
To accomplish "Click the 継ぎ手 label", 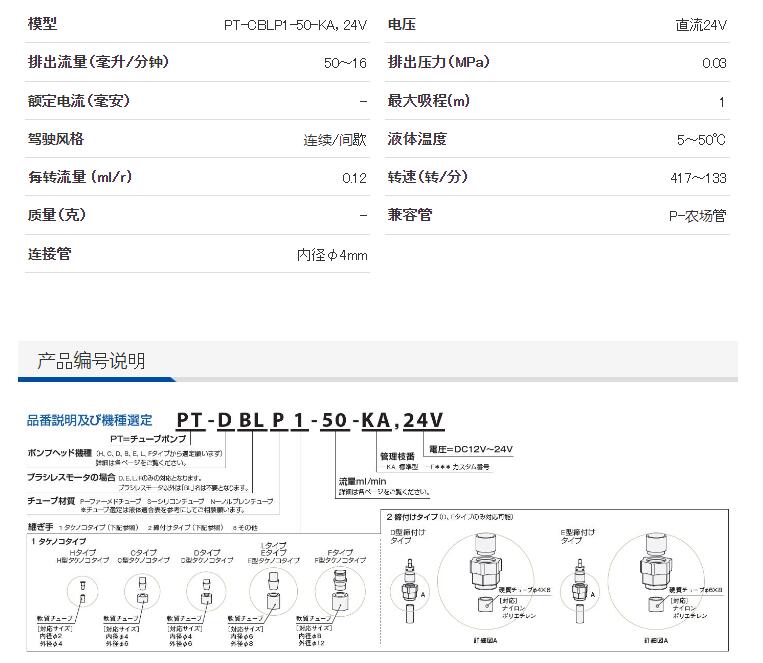I will [40, 527].
